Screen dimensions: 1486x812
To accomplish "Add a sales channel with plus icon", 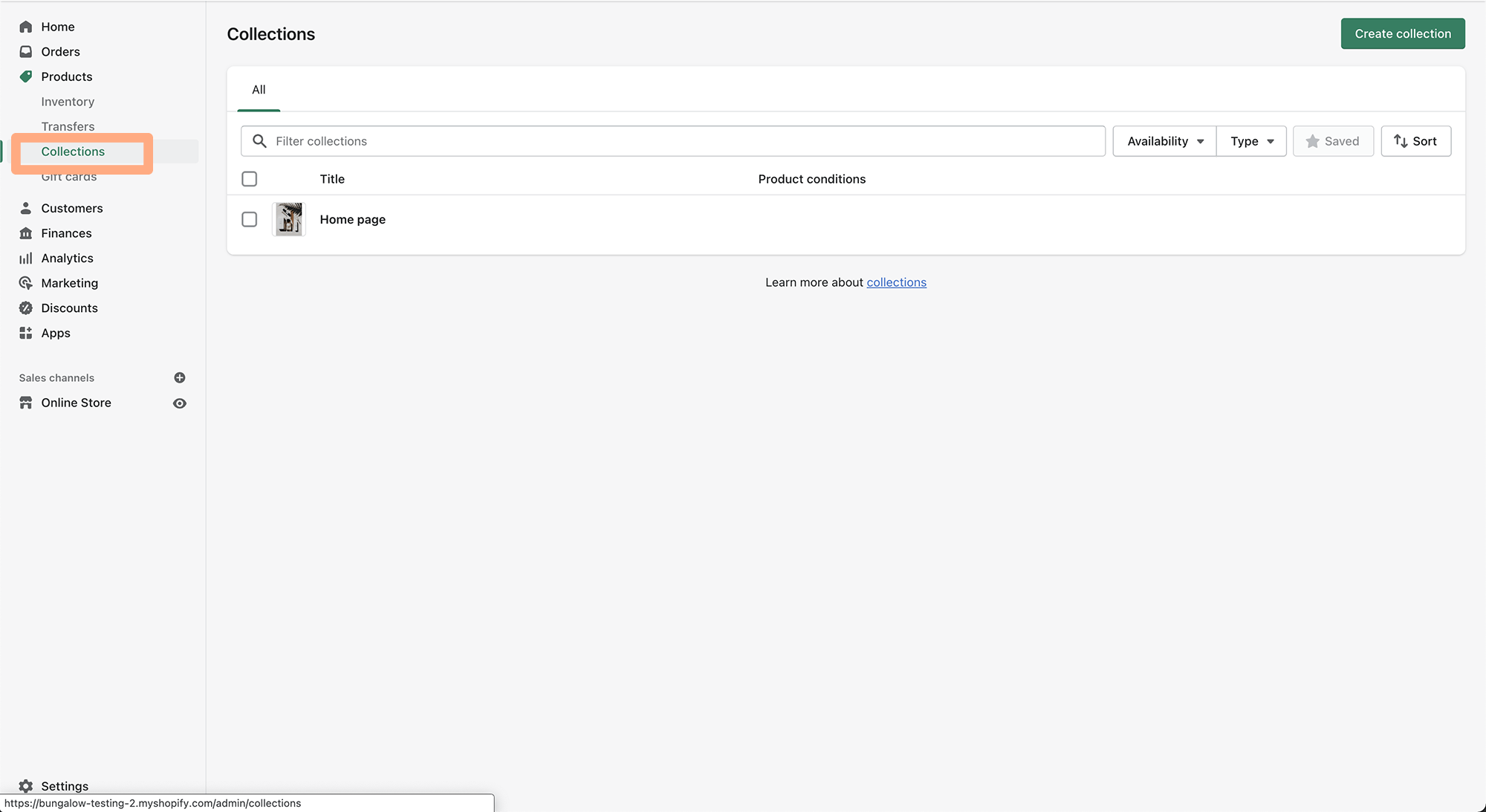I will pos(180,377).
